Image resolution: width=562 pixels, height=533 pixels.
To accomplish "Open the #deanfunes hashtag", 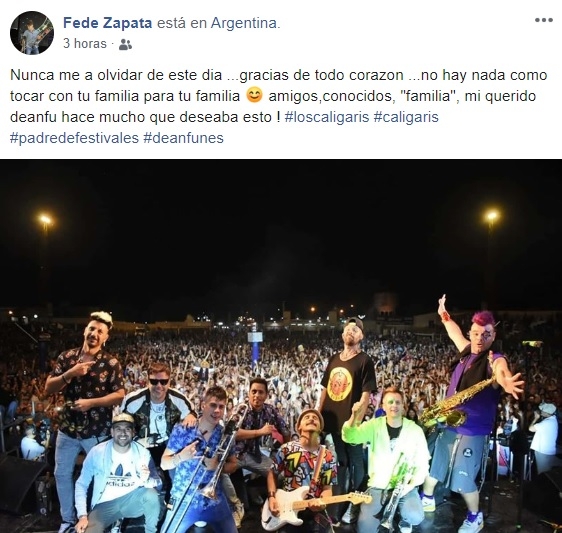I will pos(183,138).
